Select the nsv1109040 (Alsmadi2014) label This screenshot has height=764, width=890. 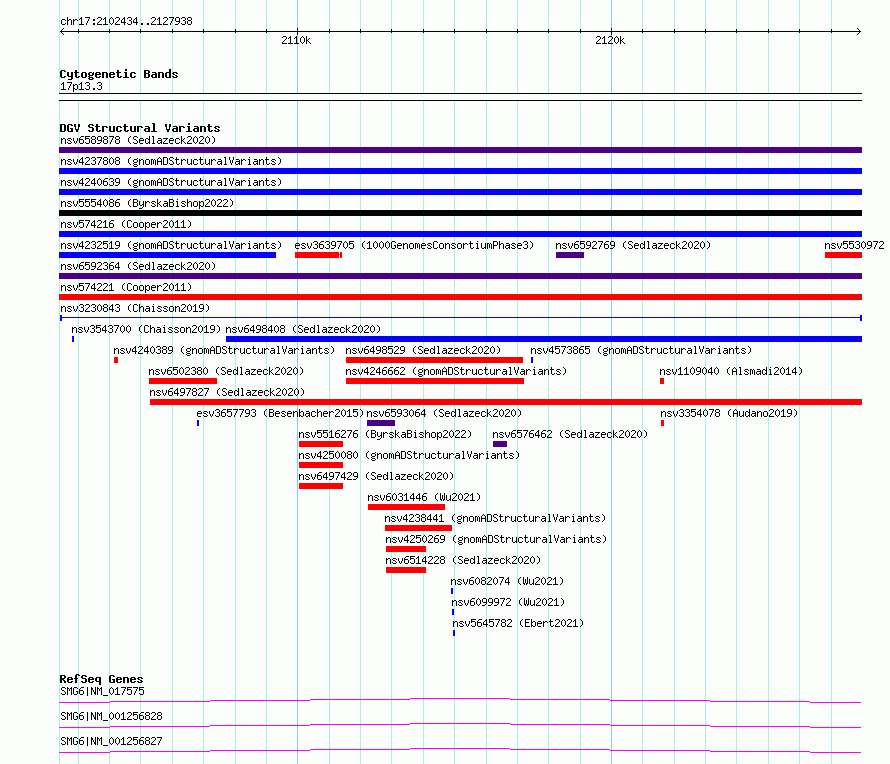click(x=731, y=371)
